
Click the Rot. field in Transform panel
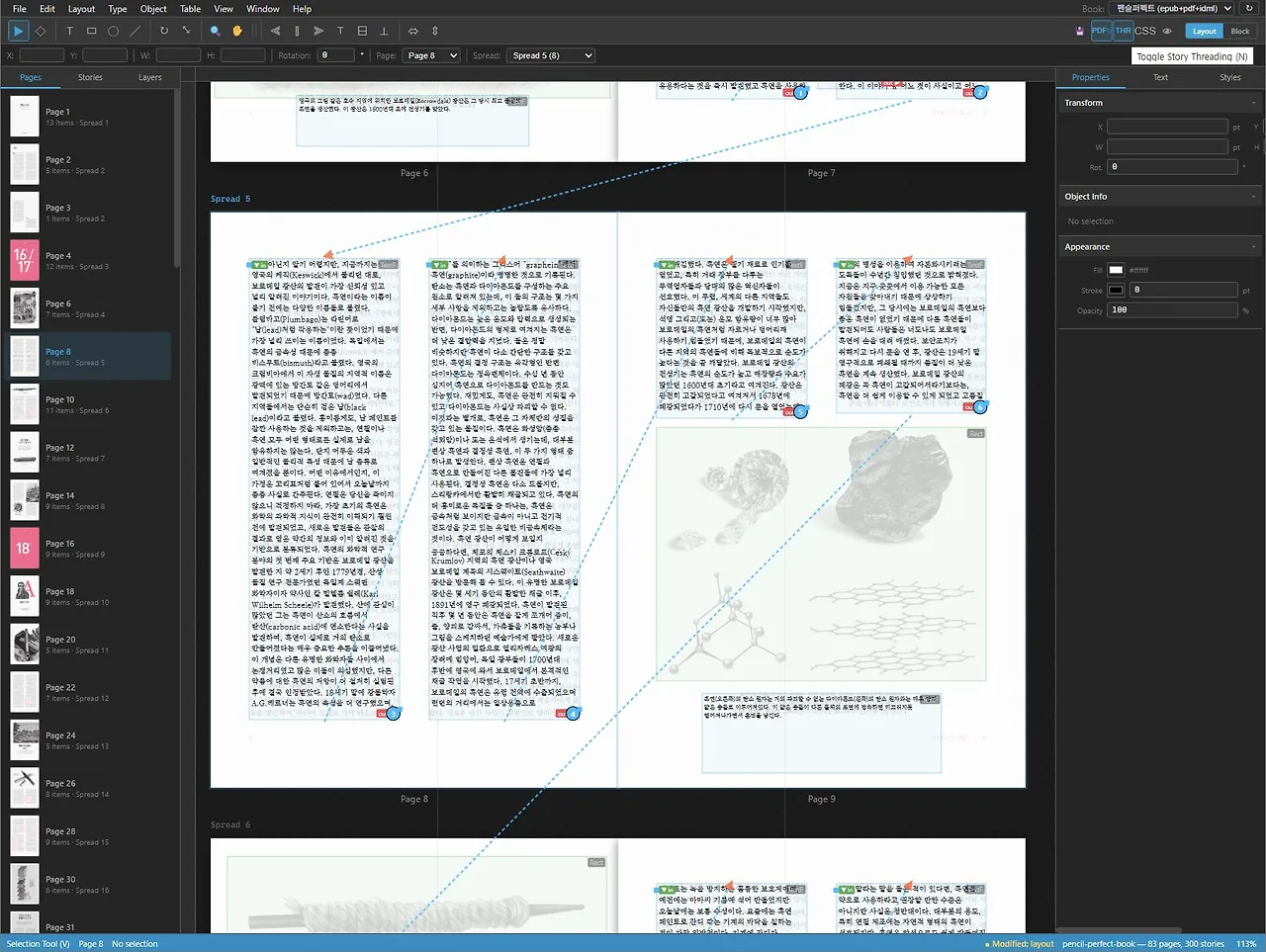(x=1172, y=167)
